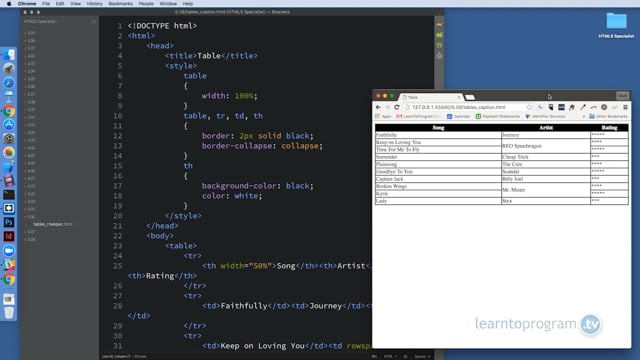The image size is (640, 360).
Task: Toggle split view icon in Brackets sidebar header
Action: (x=93, y=21)
